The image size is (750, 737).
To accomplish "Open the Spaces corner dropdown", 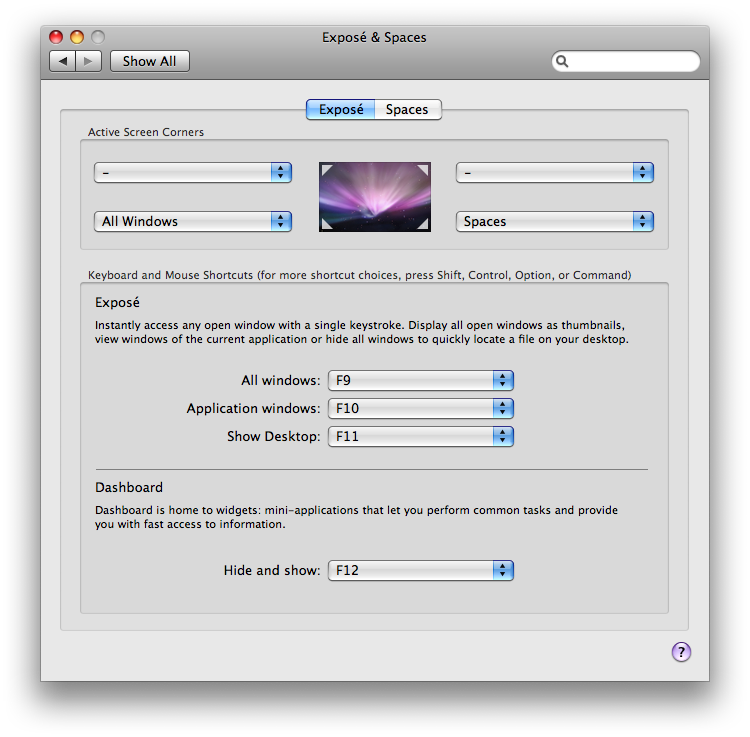I will coord(555,221).
